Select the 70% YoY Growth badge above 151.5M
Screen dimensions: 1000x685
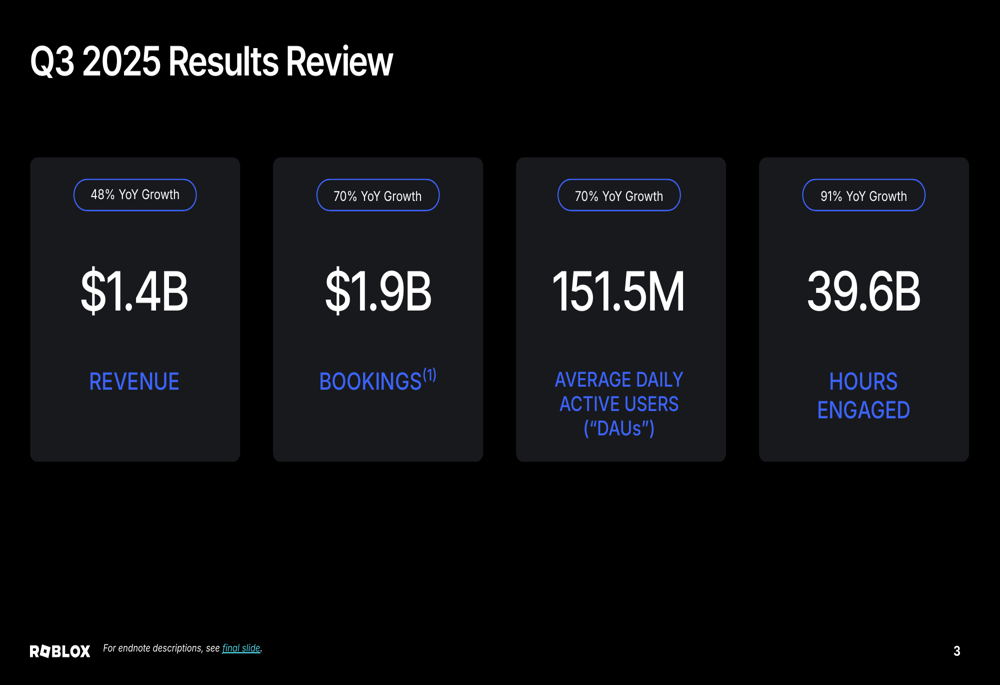pyautogui.click(x=619, y=196)
